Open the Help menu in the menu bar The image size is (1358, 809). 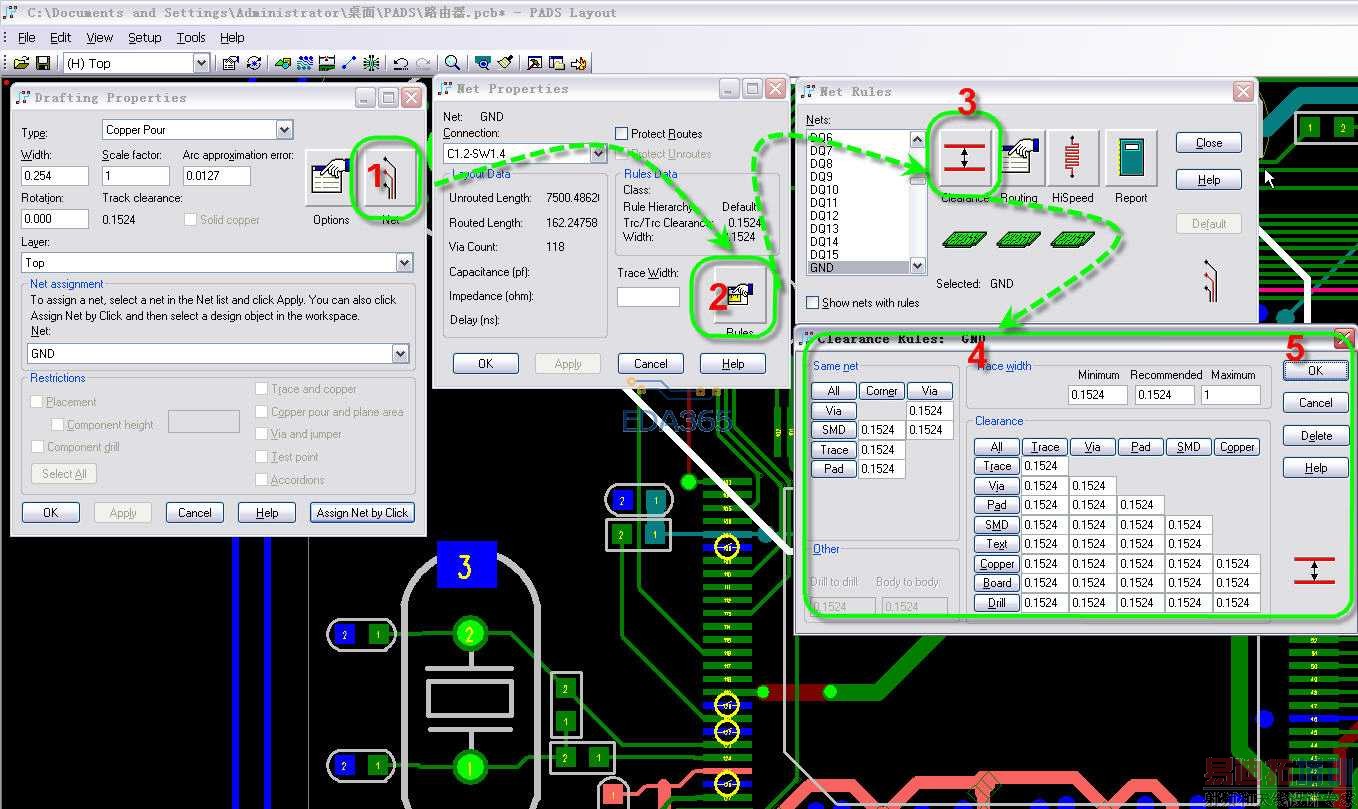pyautogui.click(x=232, y=37)
